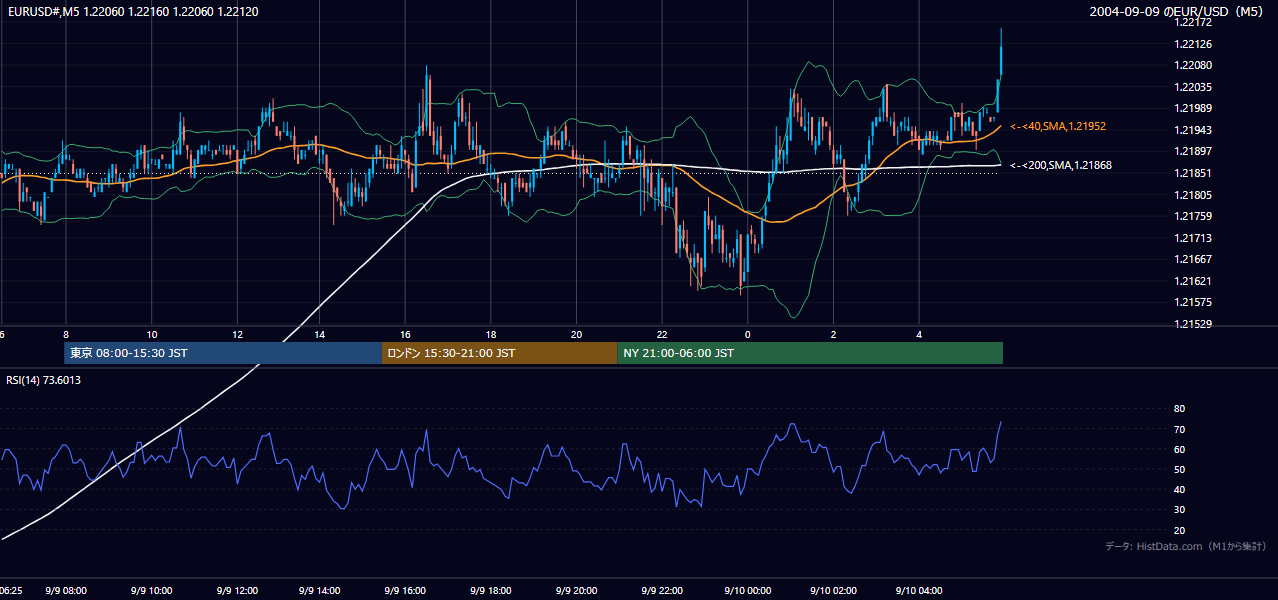Click midnight hour label 0 under price chart

(x=747, y=334)
